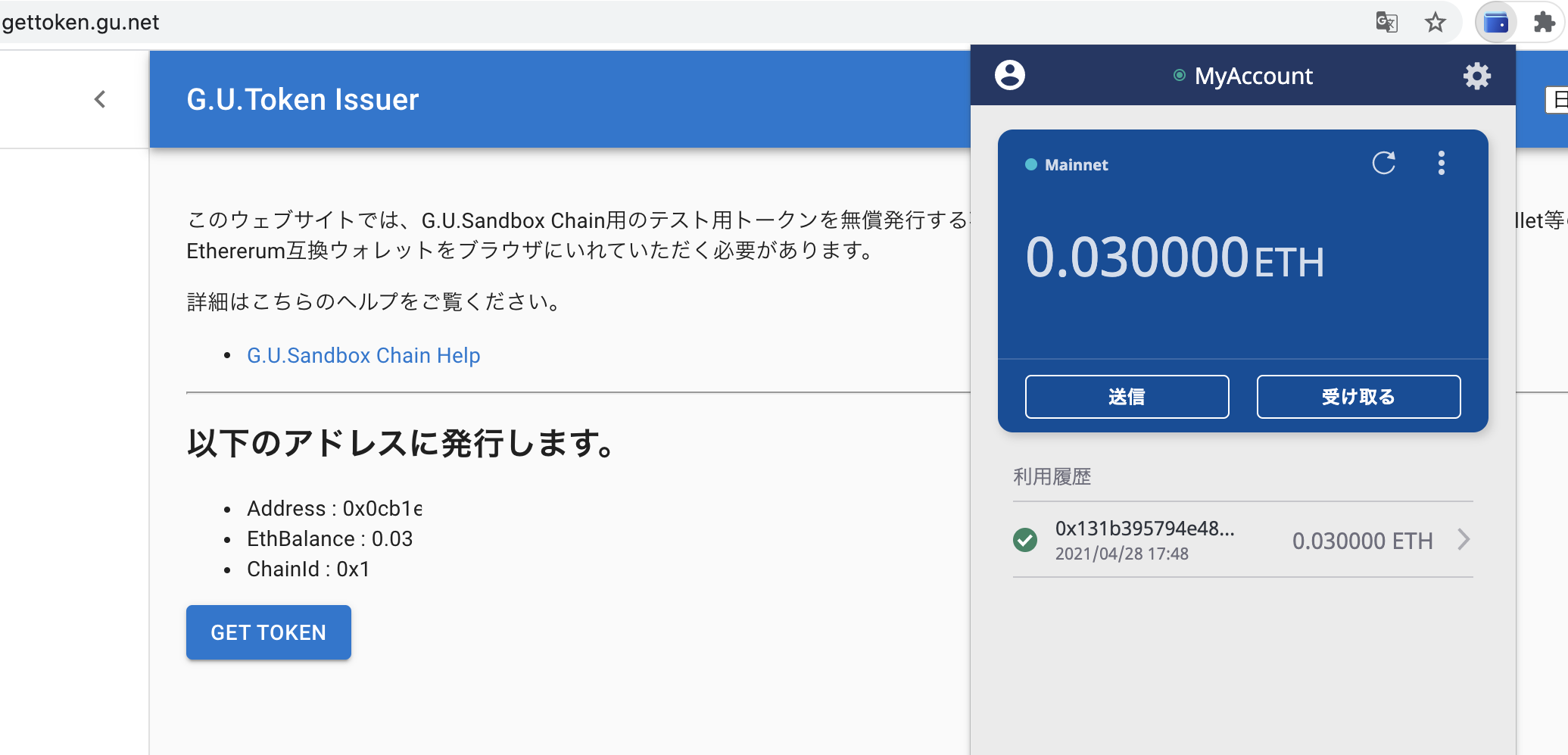Open the browser extensions puzzle icon
1568x755 pixels.
(x=1544, y=23)
